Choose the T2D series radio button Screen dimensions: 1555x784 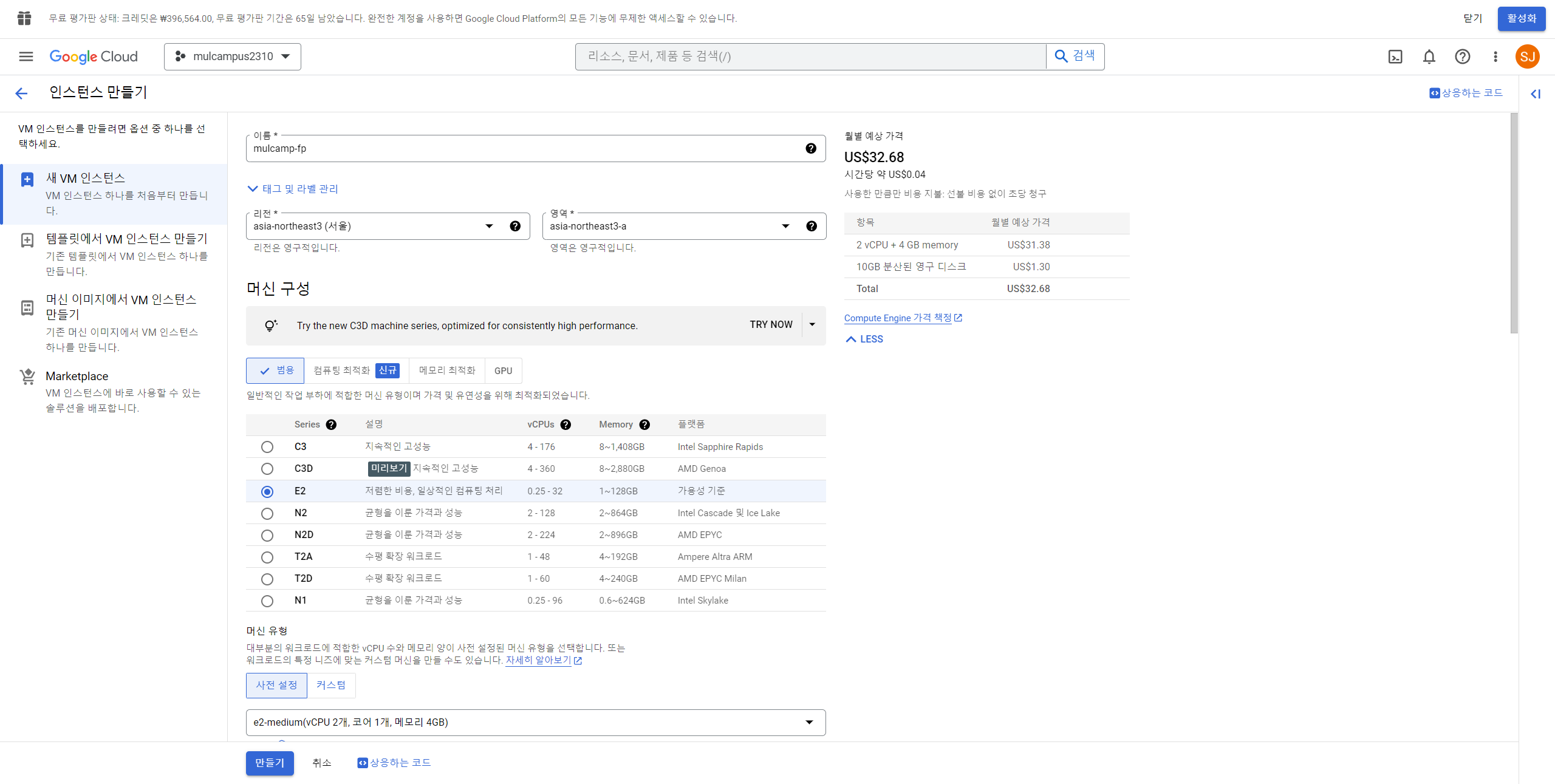pyautogui.click(x=267, y=579)
